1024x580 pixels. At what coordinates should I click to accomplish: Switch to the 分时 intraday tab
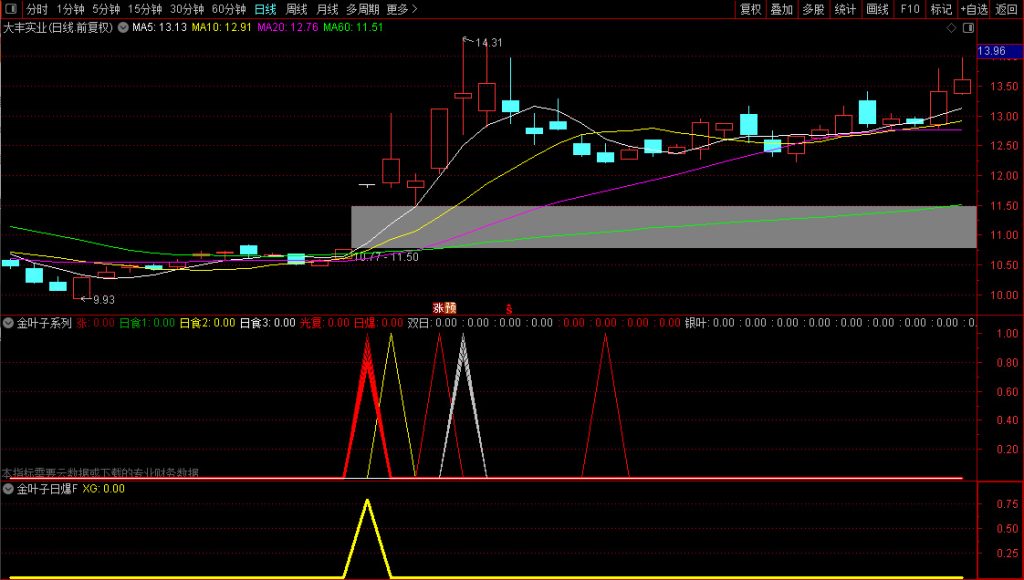[36, 9]
